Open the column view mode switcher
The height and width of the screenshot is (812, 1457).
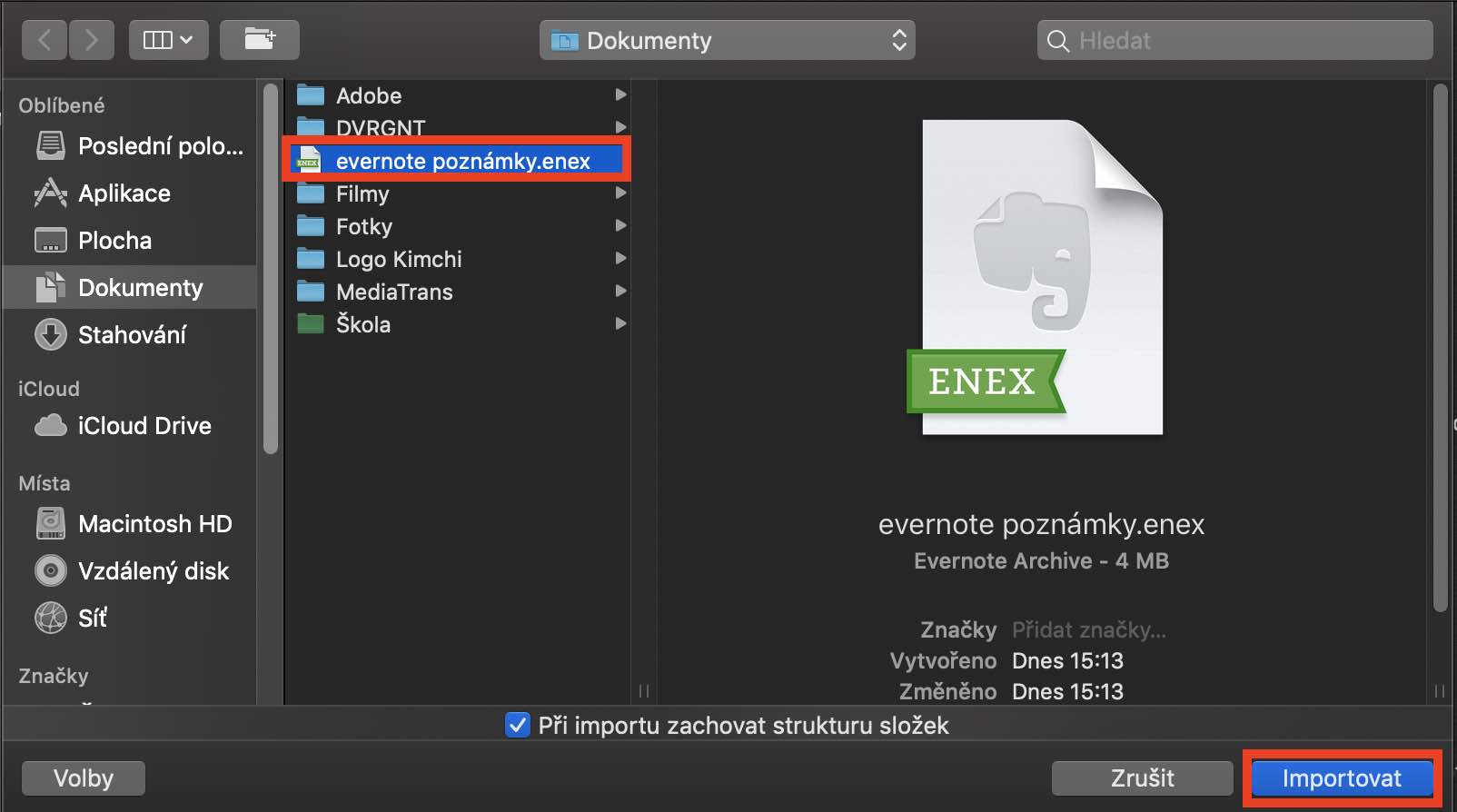pyautogui.click(x=169, y=40)
